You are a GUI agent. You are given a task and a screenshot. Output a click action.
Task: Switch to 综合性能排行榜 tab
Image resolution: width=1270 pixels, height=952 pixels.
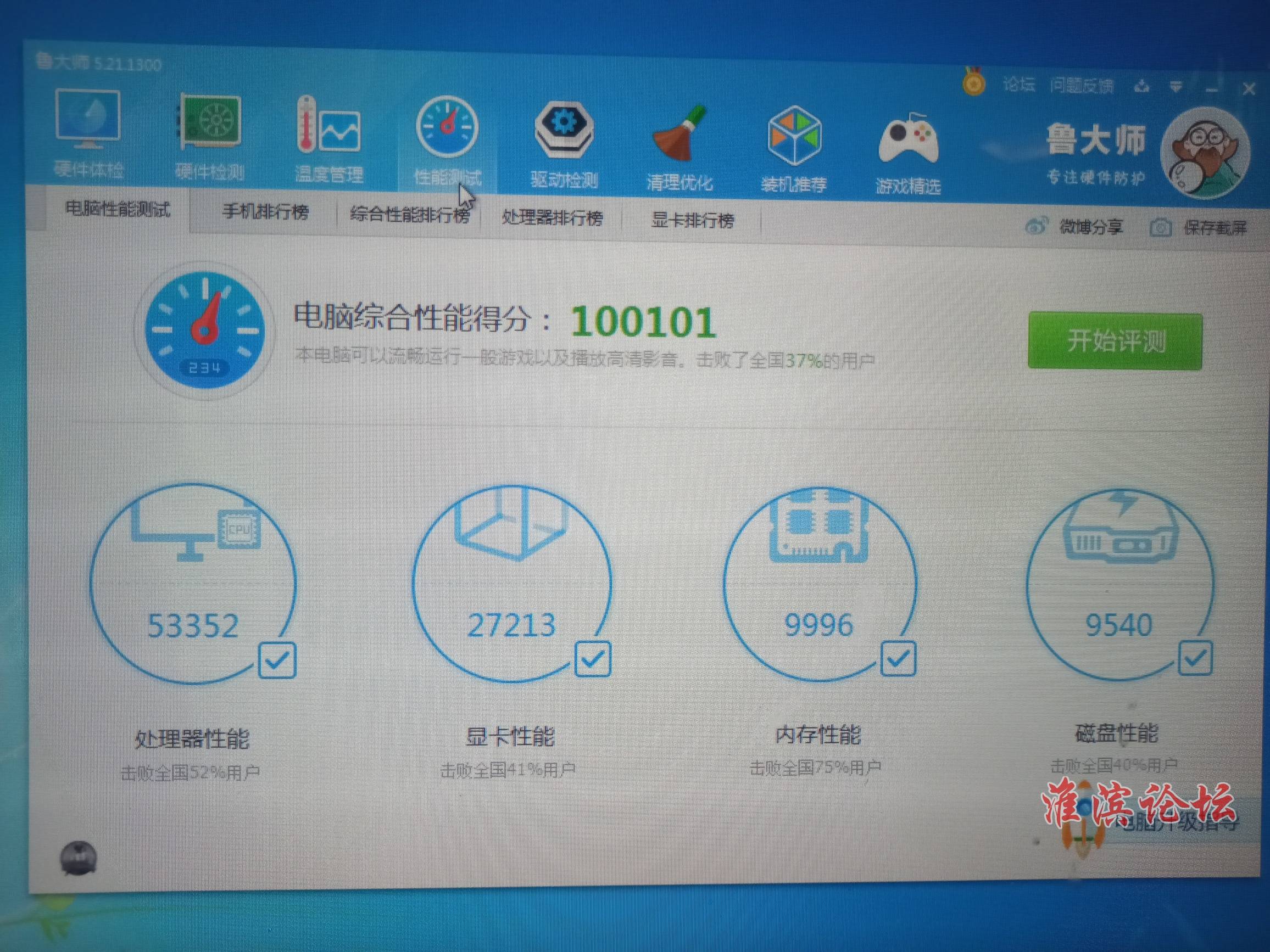pyautogui.click(x=409, y=215)
